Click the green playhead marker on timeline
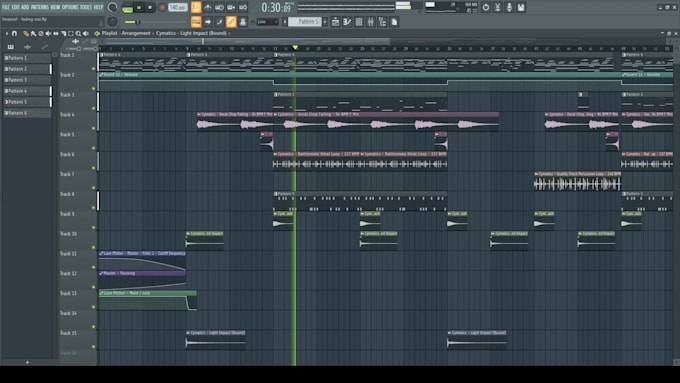This screenshot has width=680, height=383. coord(295,47)
